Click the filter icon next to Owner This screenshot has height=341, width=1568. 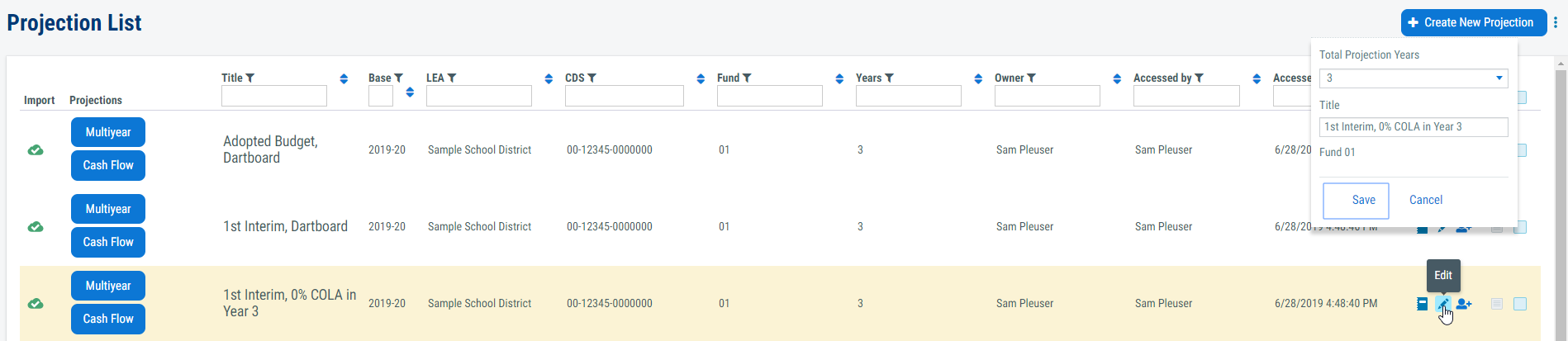click(x=1032, y=78)
